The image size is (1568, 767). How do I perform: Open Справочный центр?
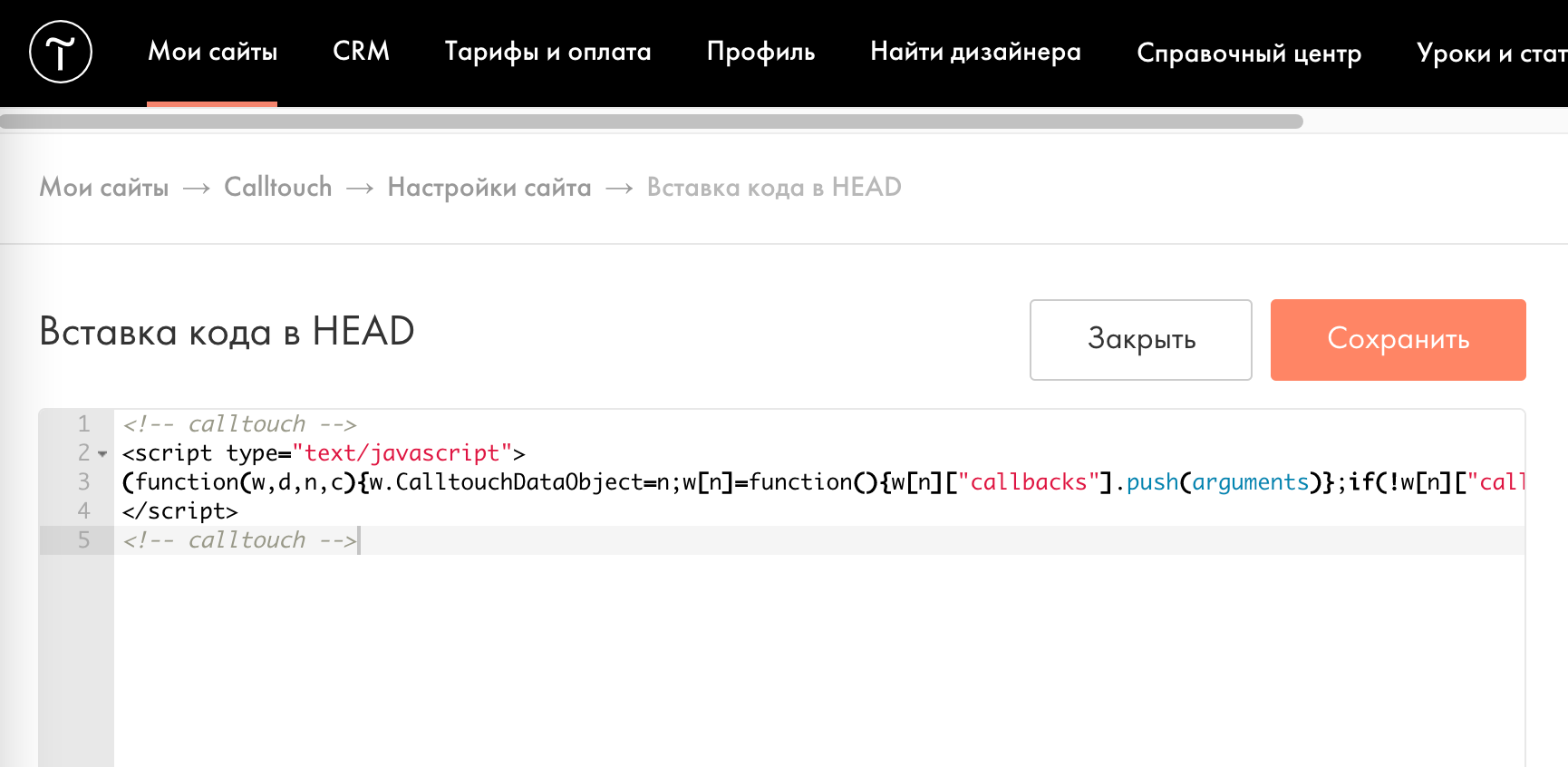click(x=1248, y=53)
